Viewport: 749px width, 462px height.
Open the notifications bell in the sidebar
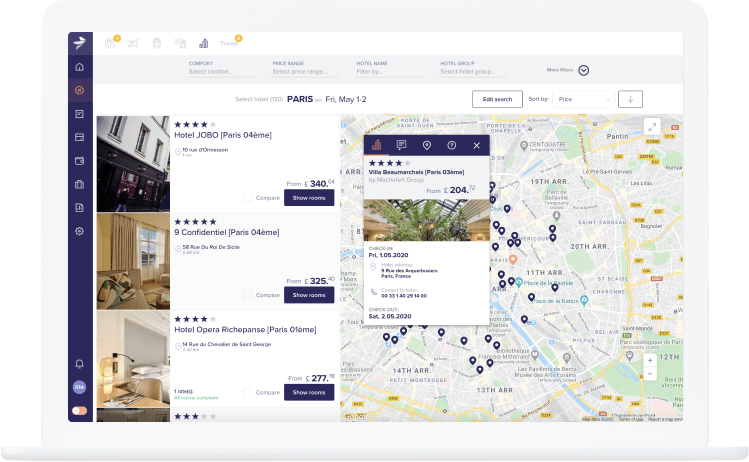pyautogui.click(x=80, y=364)
